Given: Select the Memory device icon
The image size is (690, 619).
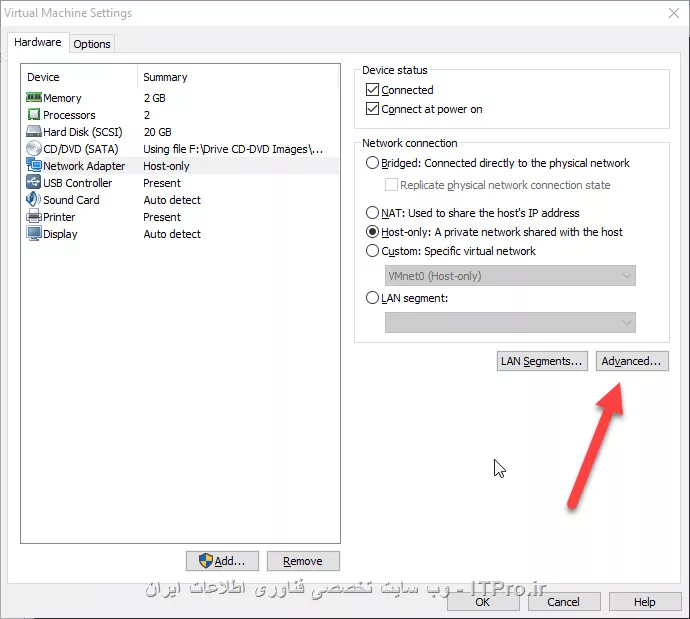Looking at the screenshot, I should (33, 98).
